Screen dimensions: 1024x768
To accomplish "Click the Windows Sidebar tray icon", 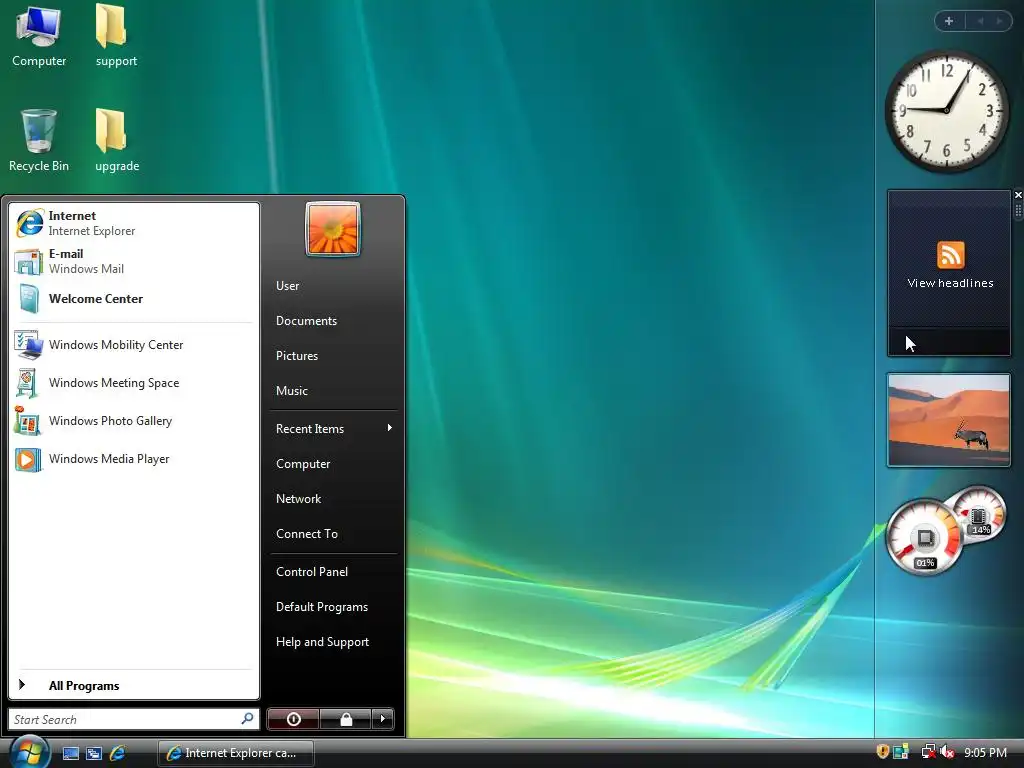I will click(x=901, y=752).
